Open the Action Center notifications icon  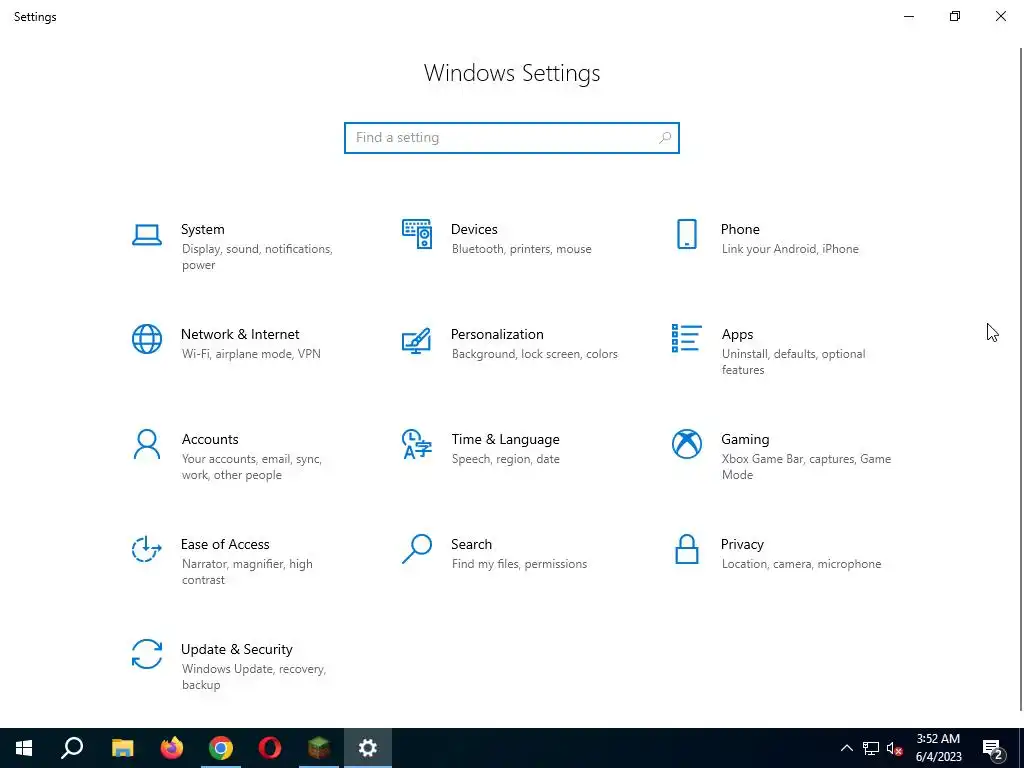(993, 748)
